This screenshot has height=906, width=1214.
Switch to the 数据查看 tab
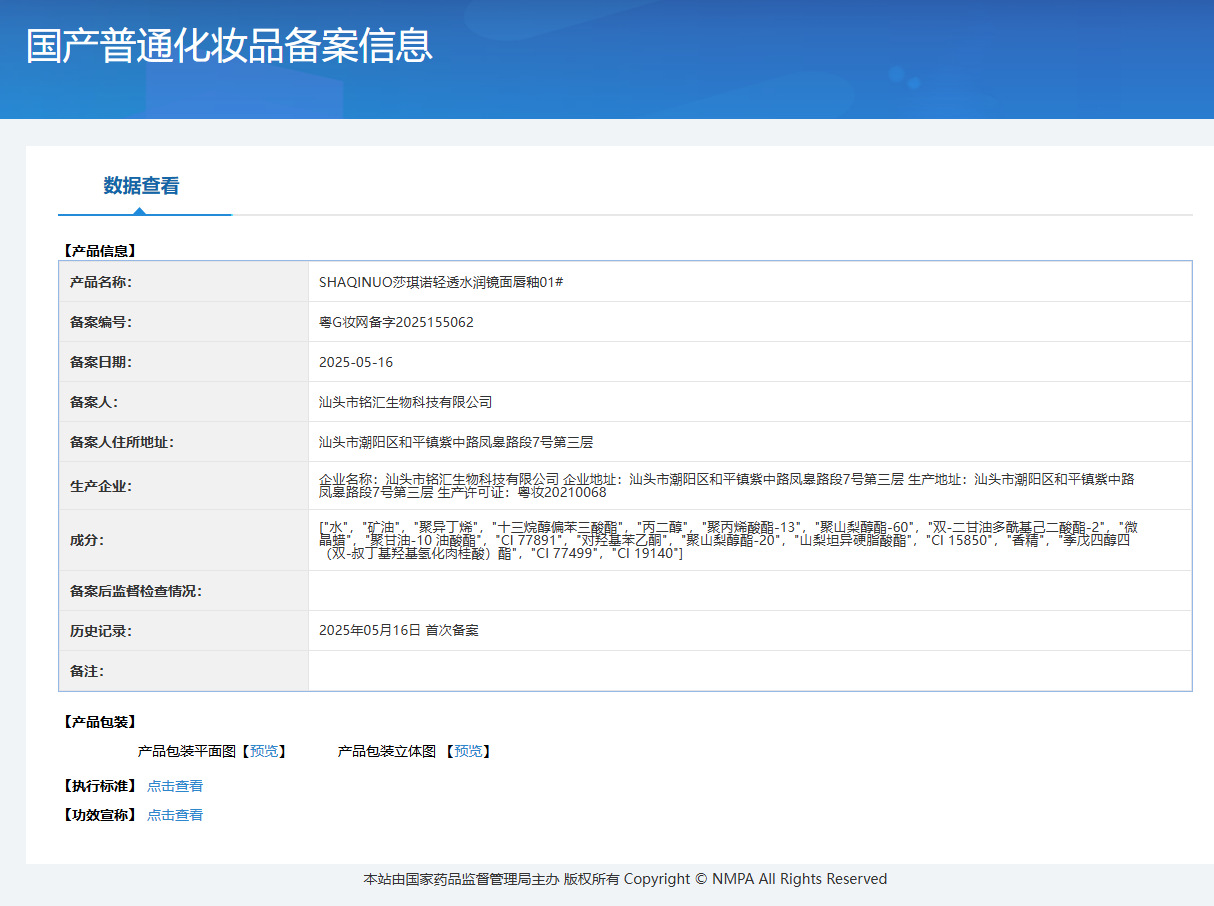click(x=141, y=186)
